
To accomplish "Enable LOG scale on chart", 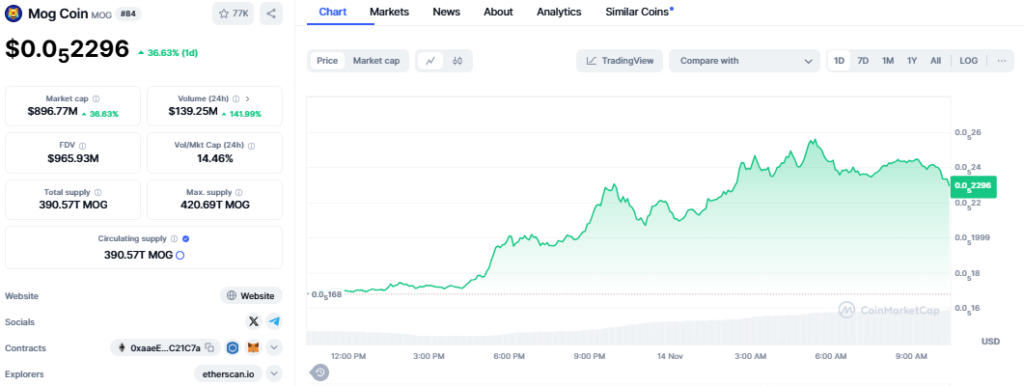I will [968, 61].
